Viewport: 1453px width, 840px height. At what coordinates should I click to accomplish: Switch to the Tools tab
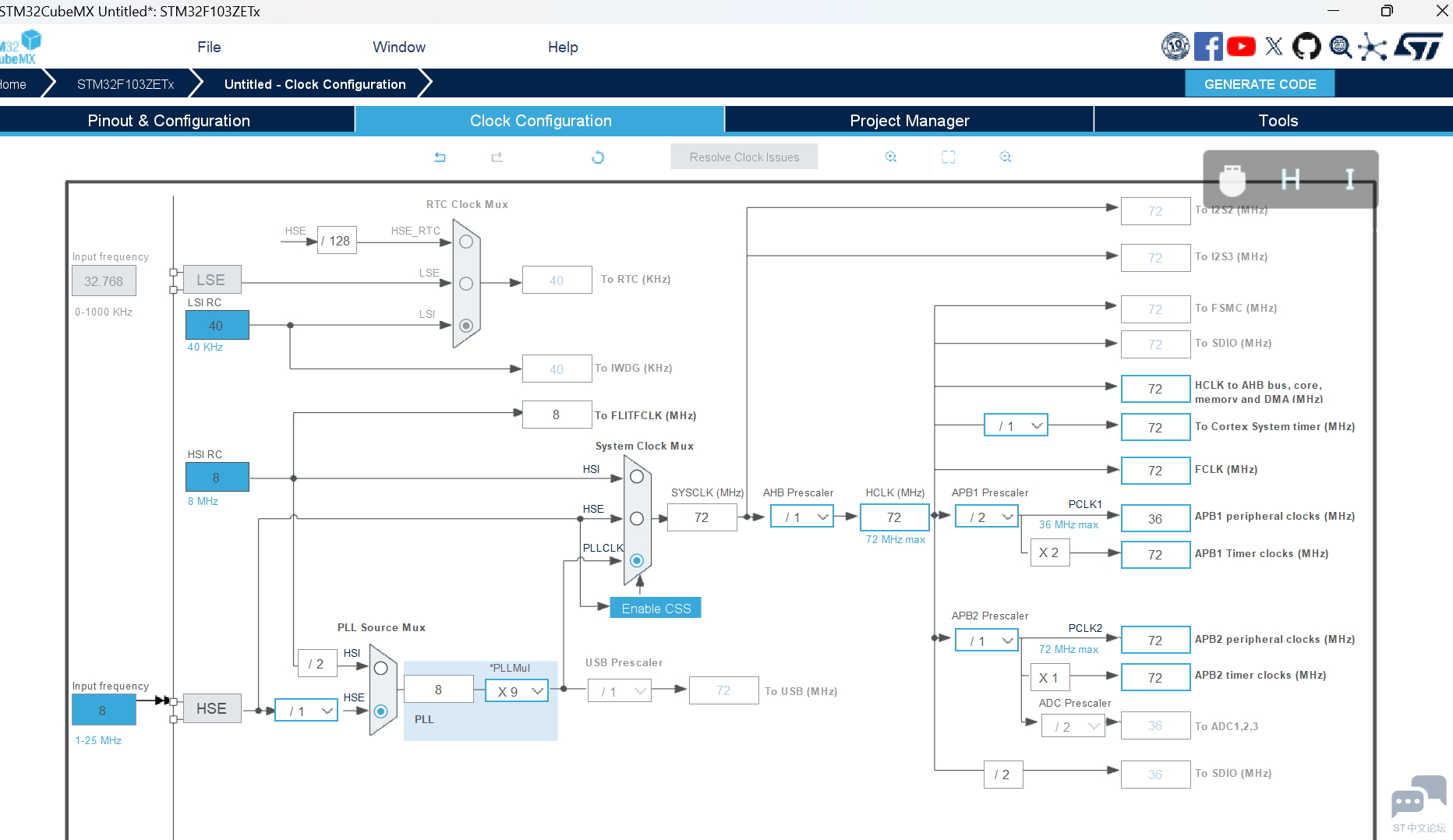(1278, 121)
